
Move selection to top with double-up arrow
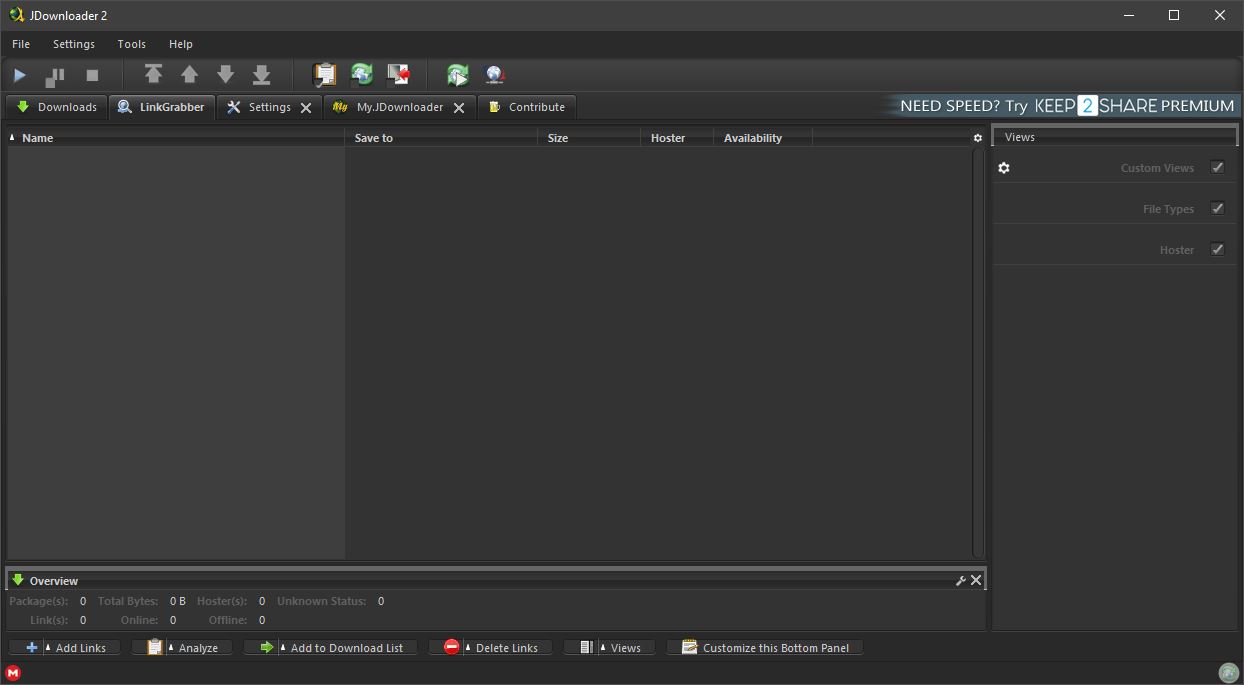tap(153, 74)
